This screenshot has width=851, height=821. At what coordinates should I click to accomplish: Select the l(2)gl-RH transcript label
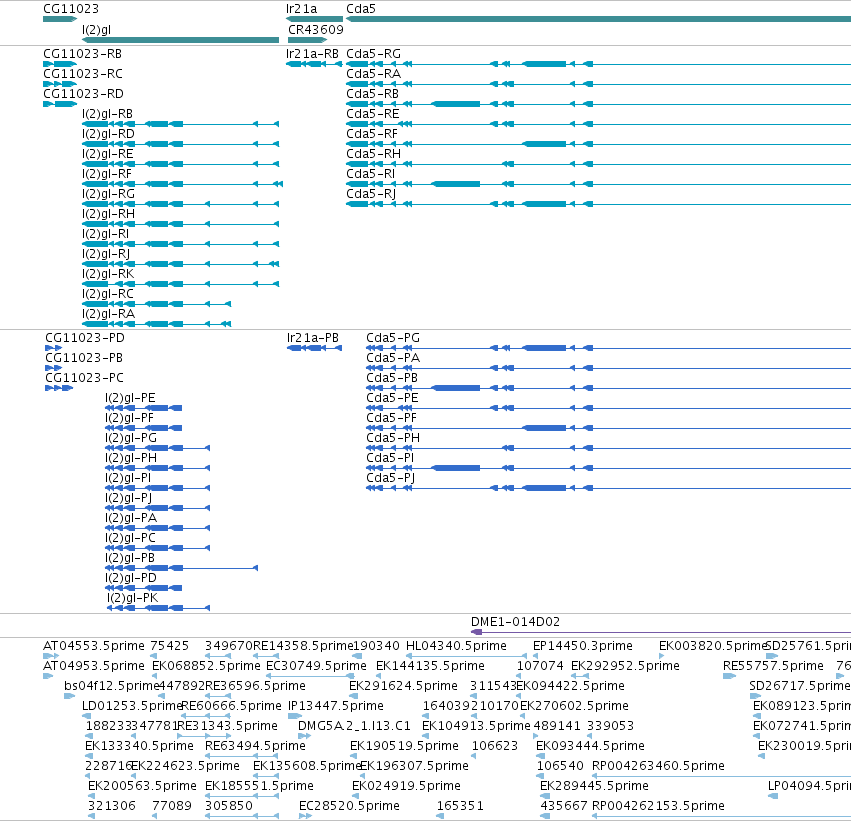click(x=109, y=214)
